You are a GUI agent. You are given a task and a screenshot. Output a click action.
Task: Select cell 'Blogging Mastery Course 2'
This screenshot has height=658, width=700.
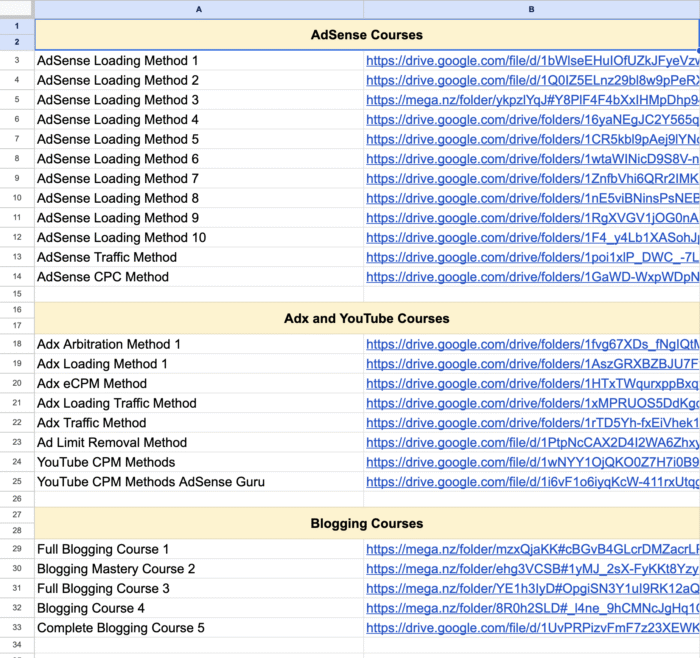pyautogui.click(x=199, y=569)
